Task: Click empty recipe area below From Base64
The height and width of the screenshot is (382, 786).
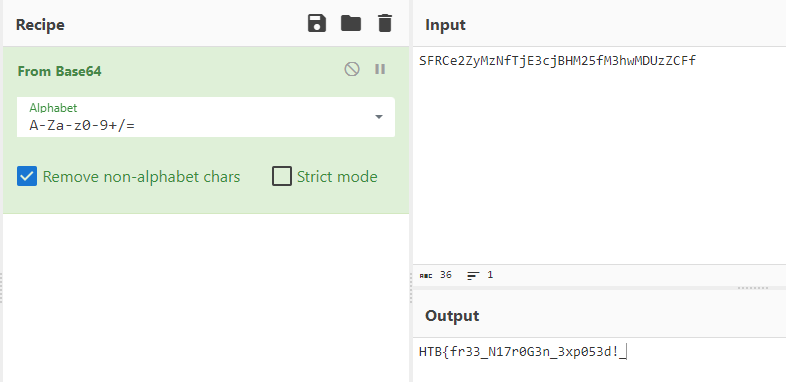Action: pos(206,298)
